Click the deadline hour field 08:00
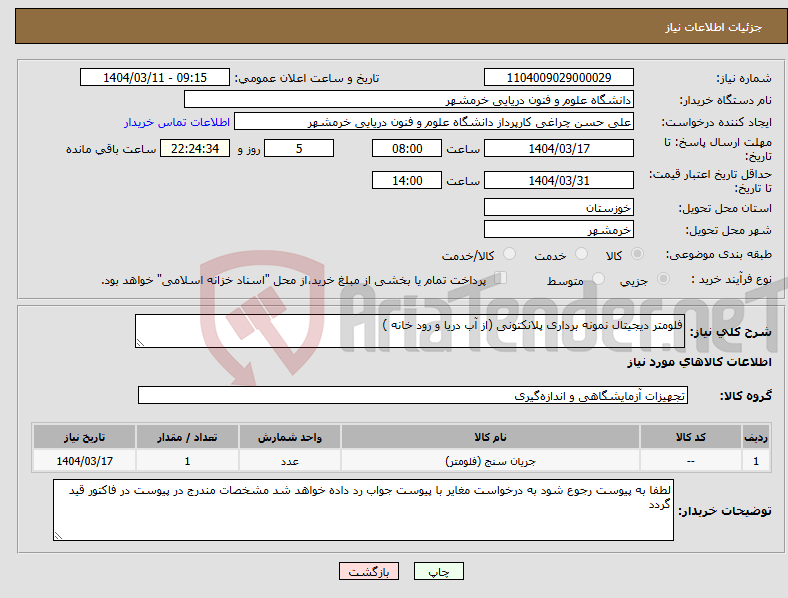This screenshot has width=788, height=598. pos(407,148)
